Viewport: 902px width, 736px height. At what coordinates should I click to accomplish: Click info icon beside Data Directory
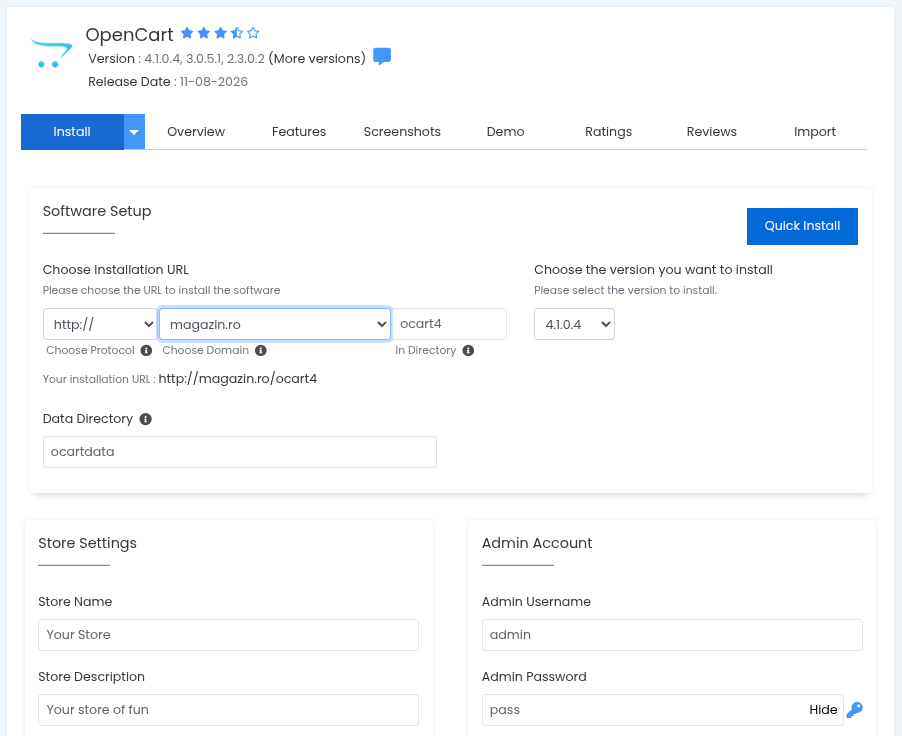[146, 419]
